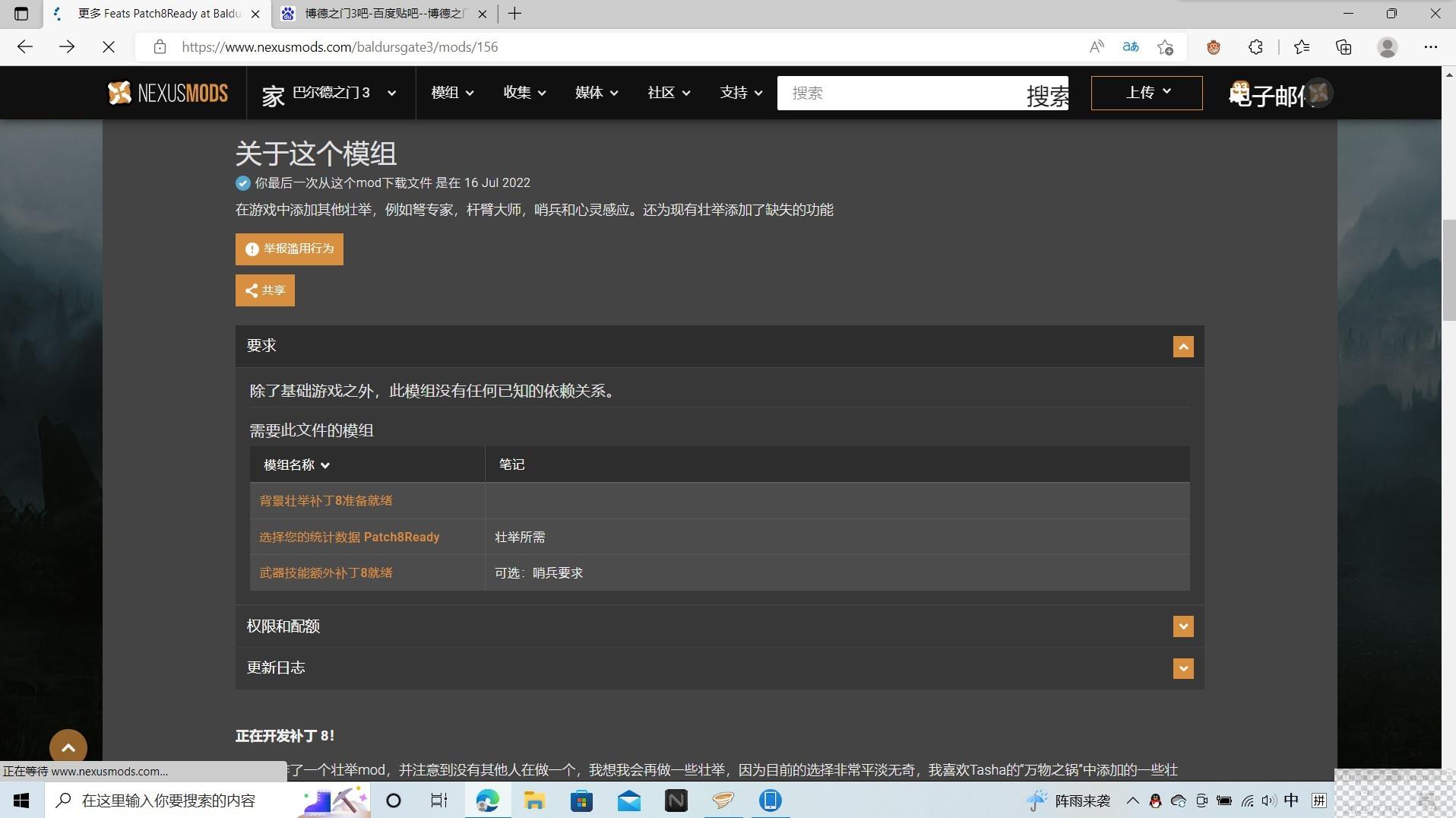
Task: Add this page to favorites
Action: coord(1165,47)
